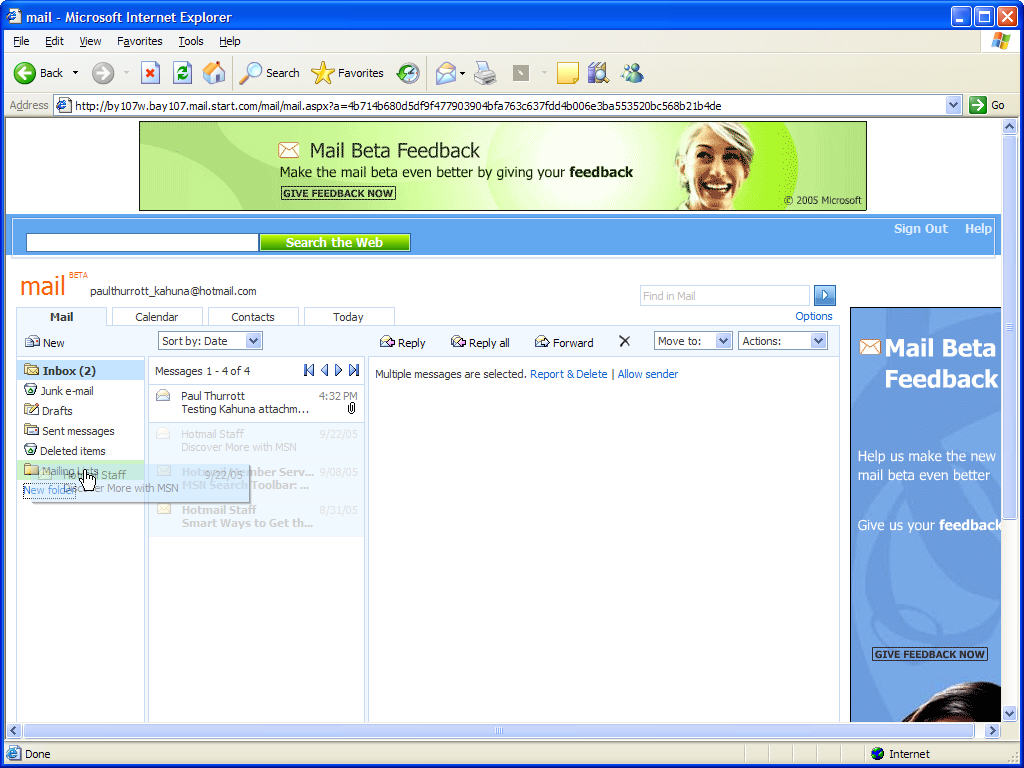1024x768 pixels.
Task: Go to the next page of messages
Action: (x=338, y=370)
